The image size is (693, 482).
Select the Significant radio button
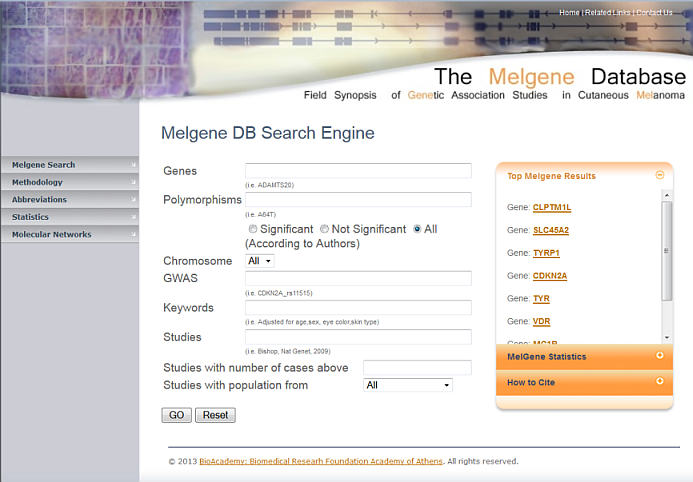(x=253, y=229)
